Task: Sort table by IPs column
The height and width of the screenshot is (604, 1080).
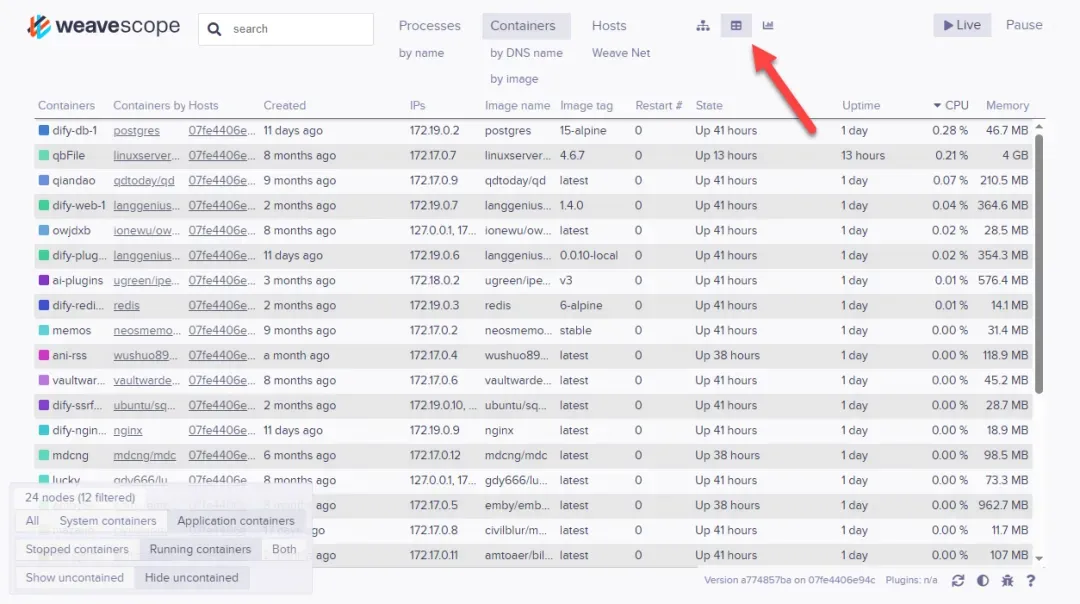Action: (x=417, y=105)
